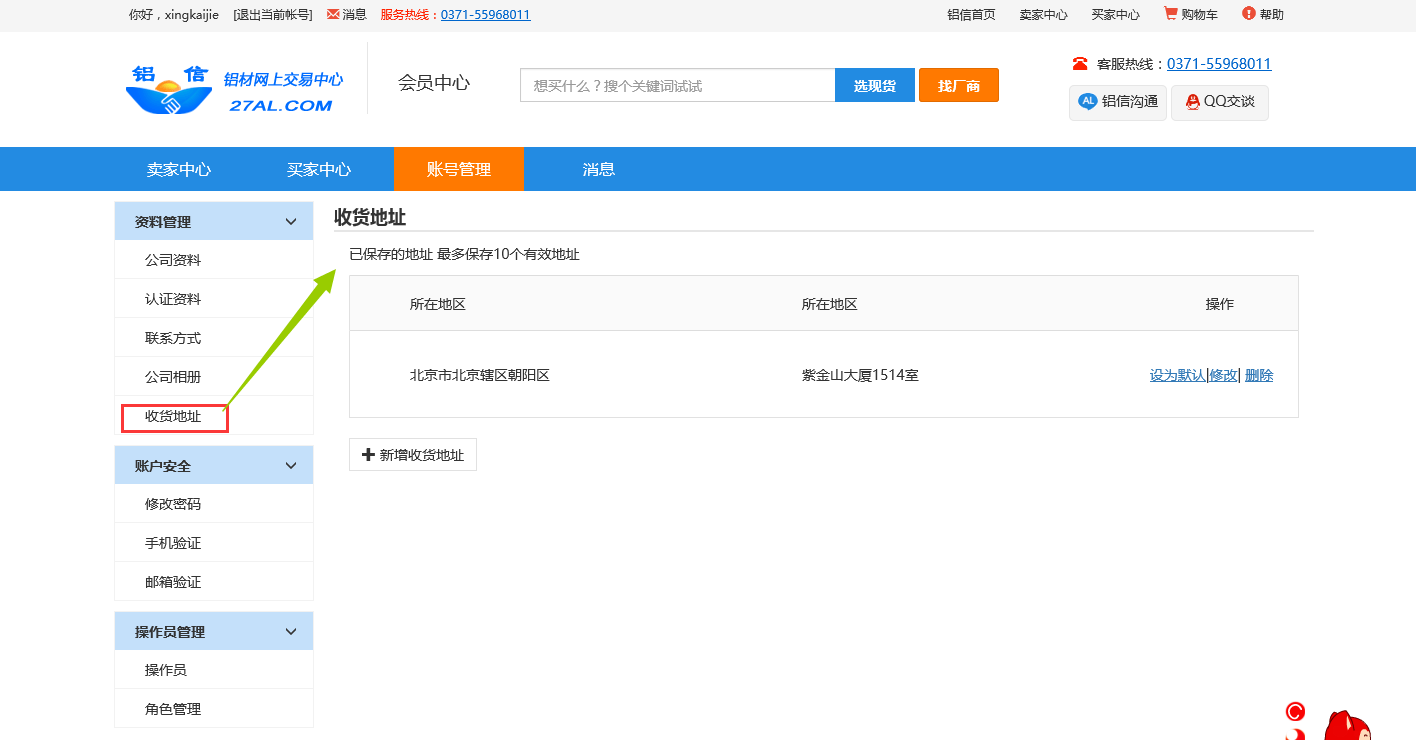The width and height of the screenshot is (1416, 740).
Task: Collapse the 账户安全 sidebar section
Action: [291, 466]
